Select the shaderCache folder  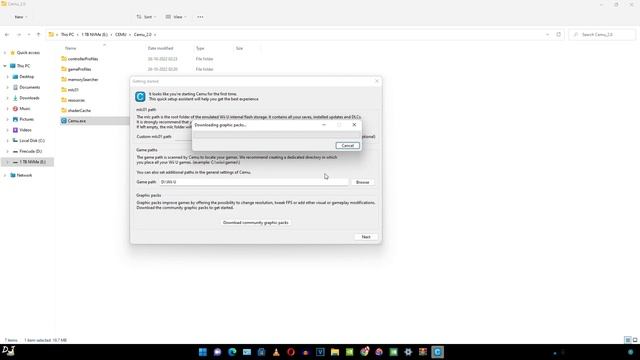79,111
